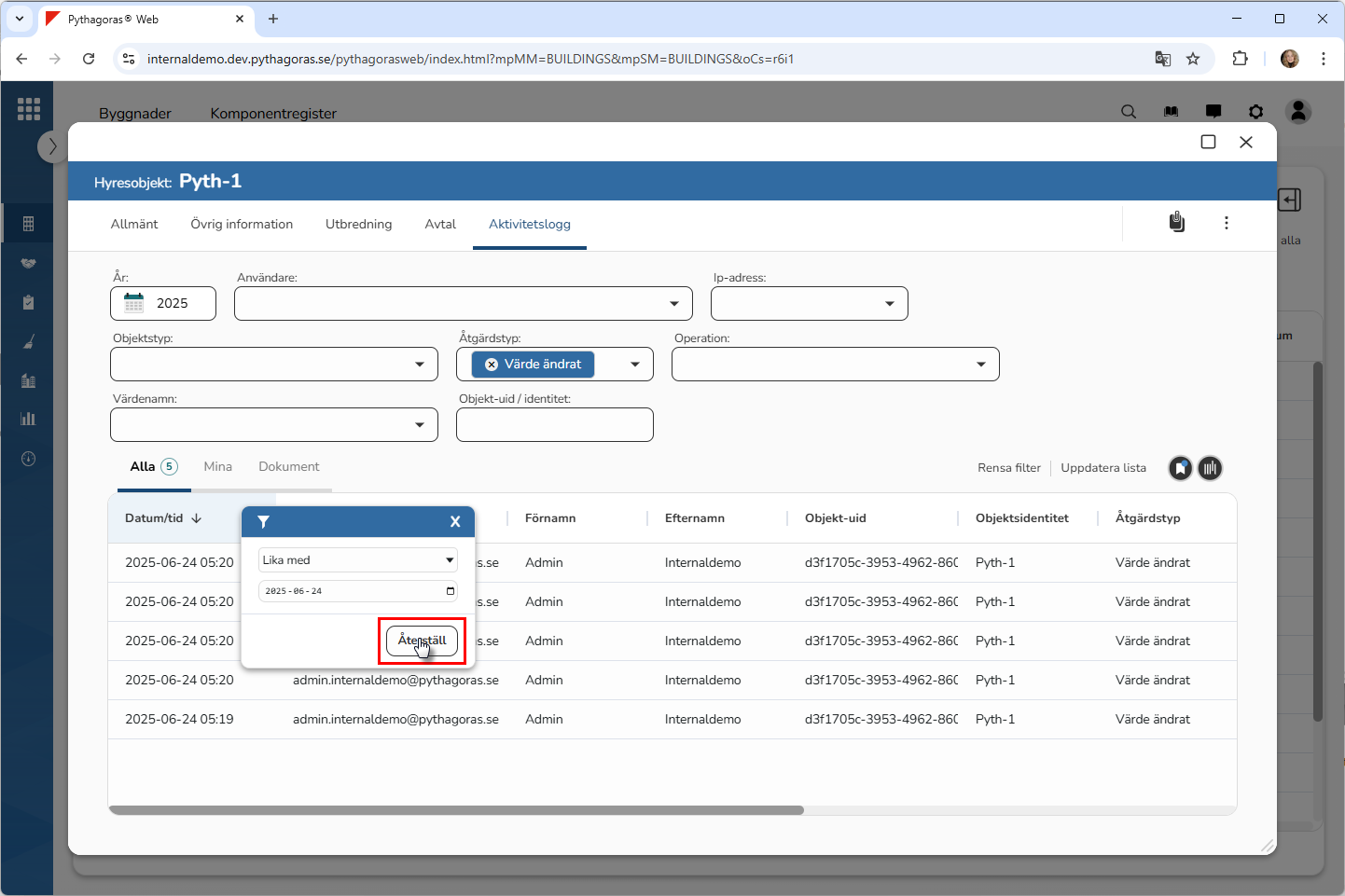The image size is (1345, 896).
Task: Expand the left sidebar with chevron
Action: 52,146
